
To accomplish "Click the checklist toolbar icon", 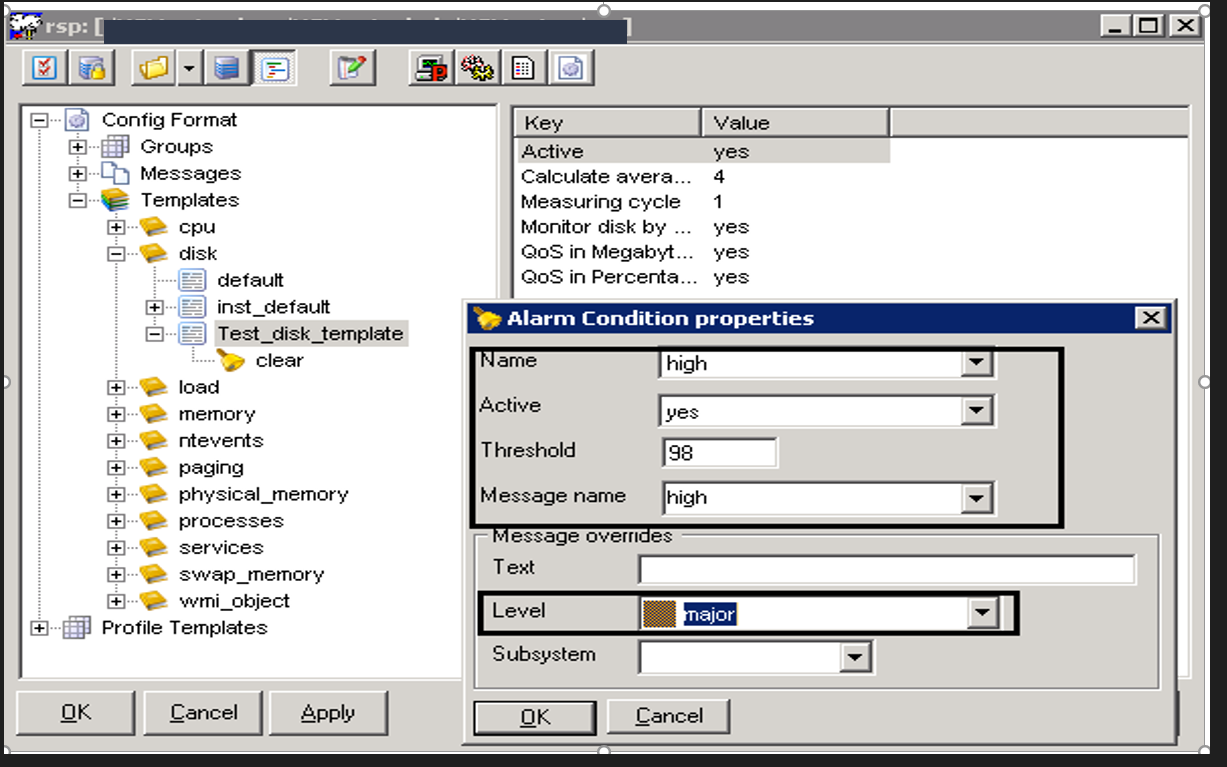I will point(45,68).
